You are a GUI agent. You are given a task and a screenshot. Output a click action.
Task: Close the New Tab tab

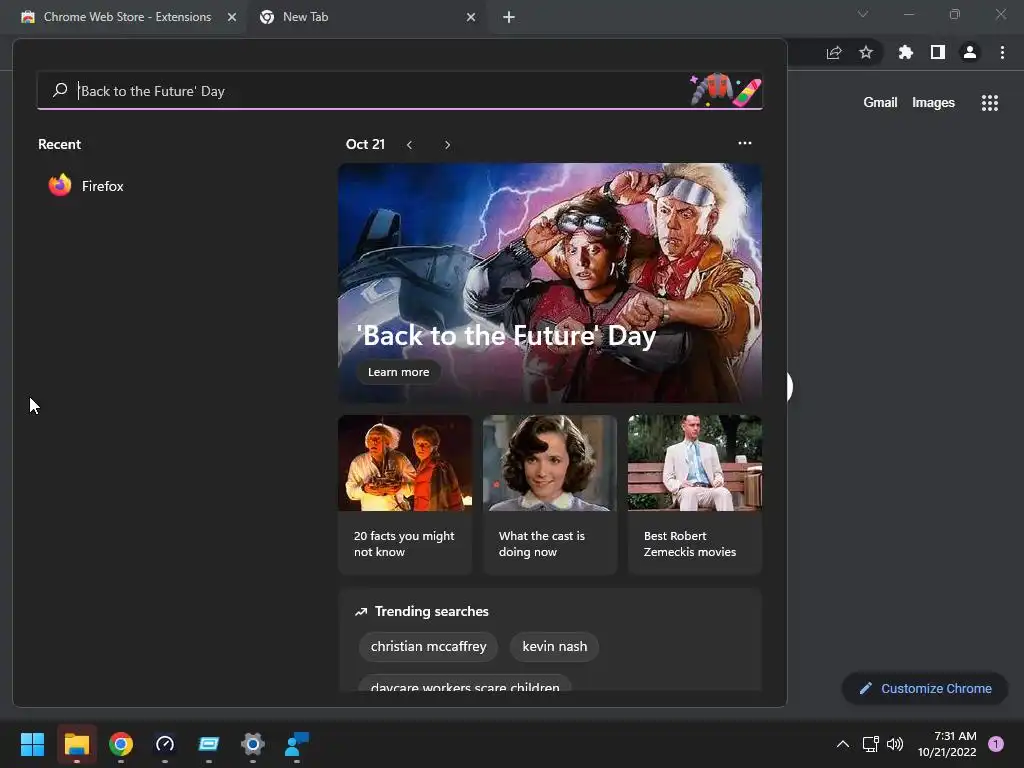click(471, 17)
